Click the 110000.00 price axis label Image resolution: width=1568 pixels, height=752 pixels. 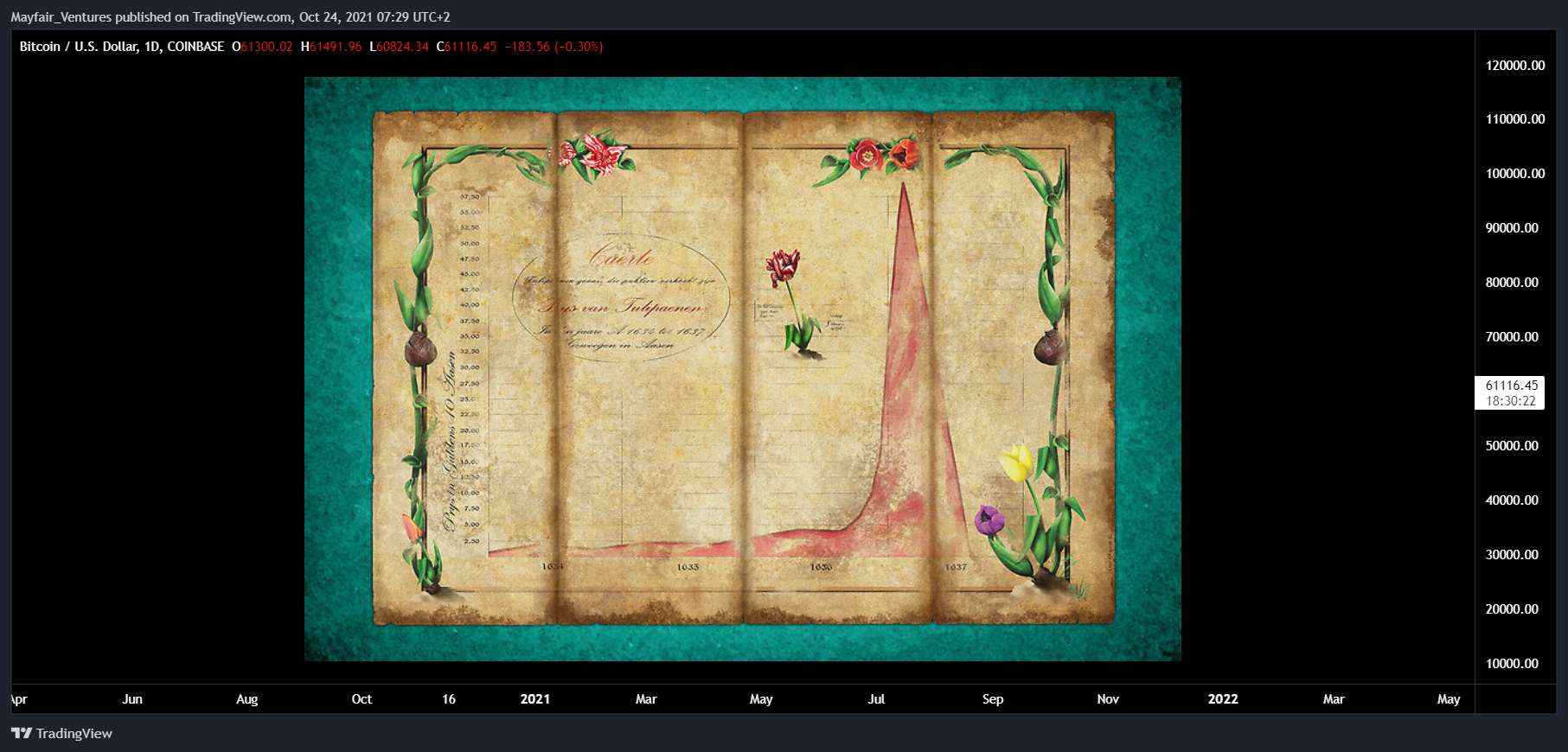pos(1515,119)
